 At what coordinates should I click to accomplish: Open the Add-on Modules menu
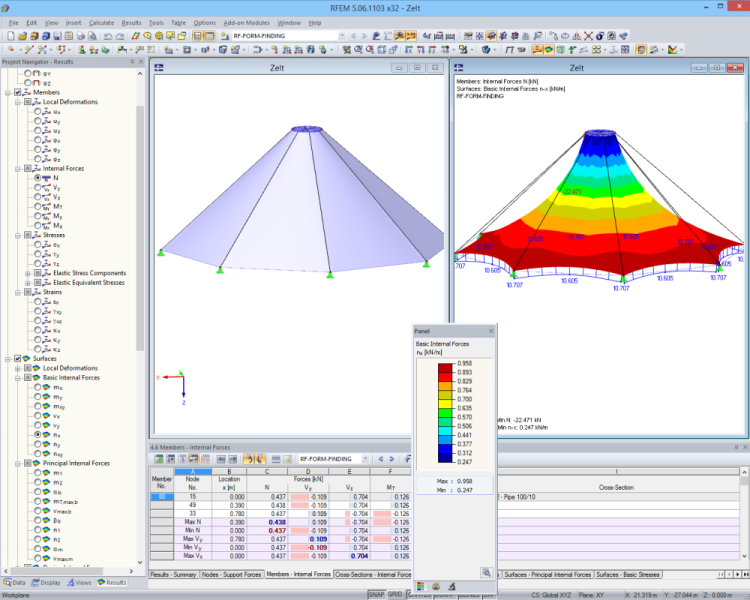[247, 22]
